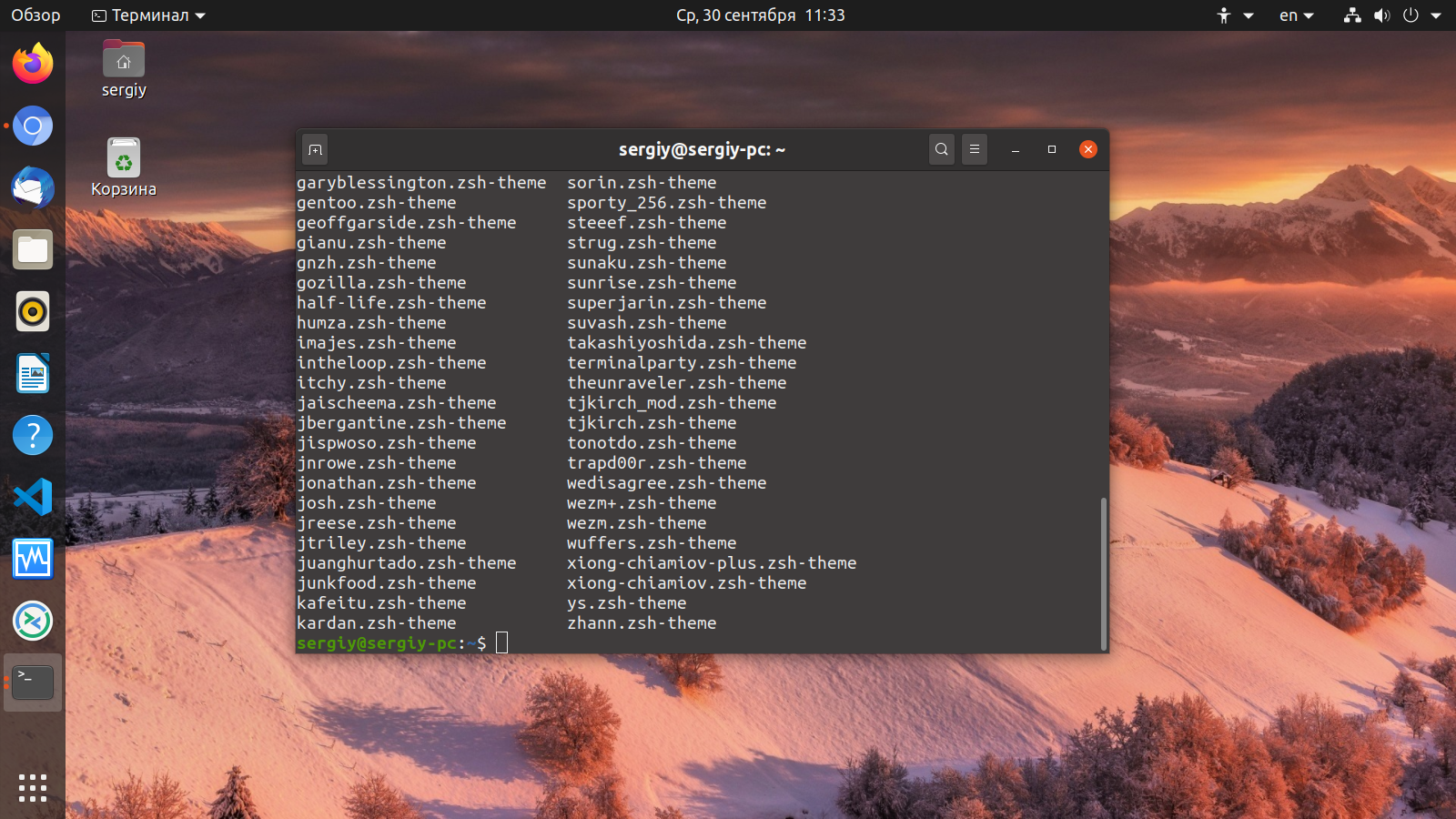Open the accessibility menu in top bar
The image size is (1456, 819).
(x=1235, y=15)
